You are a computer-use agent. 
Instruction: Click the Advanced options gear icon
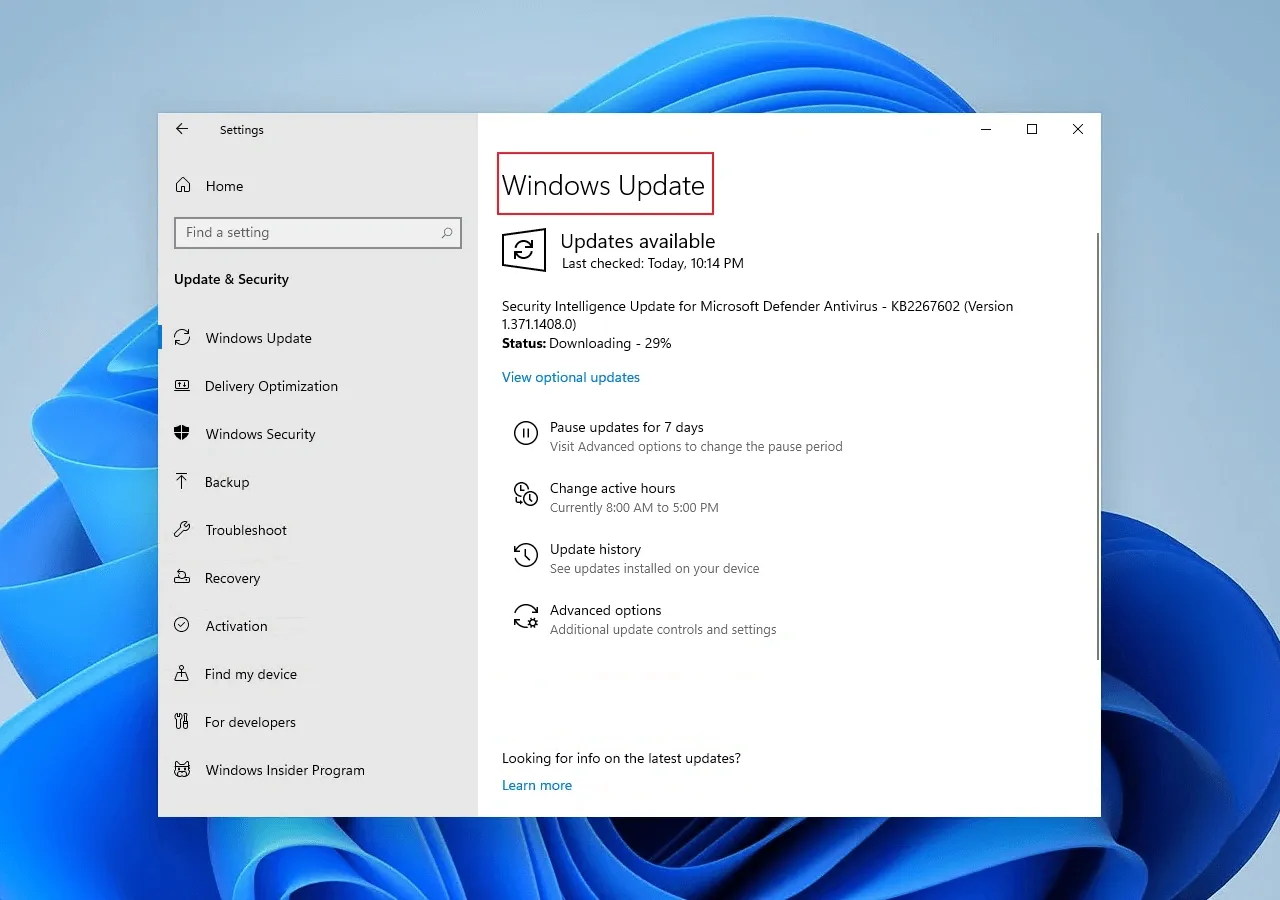tap(525, 616)
